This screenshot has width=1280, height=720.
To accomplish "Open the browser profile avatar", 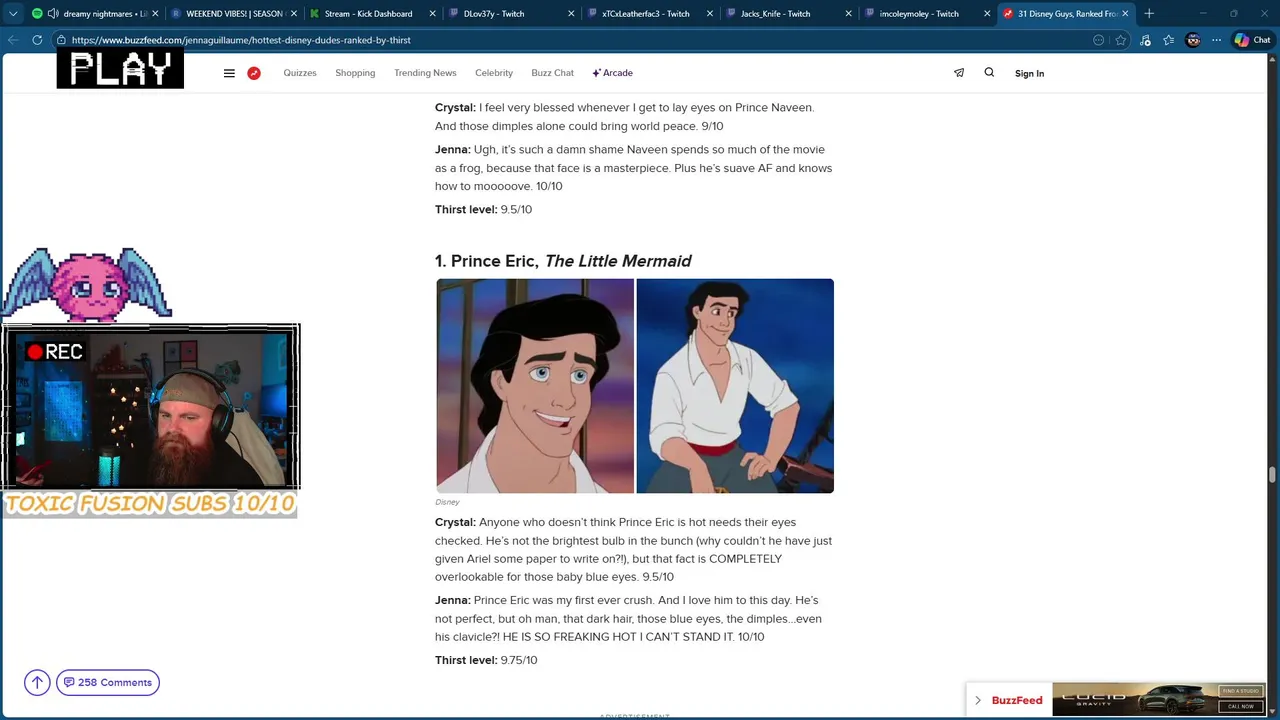I will point(1193,40).
